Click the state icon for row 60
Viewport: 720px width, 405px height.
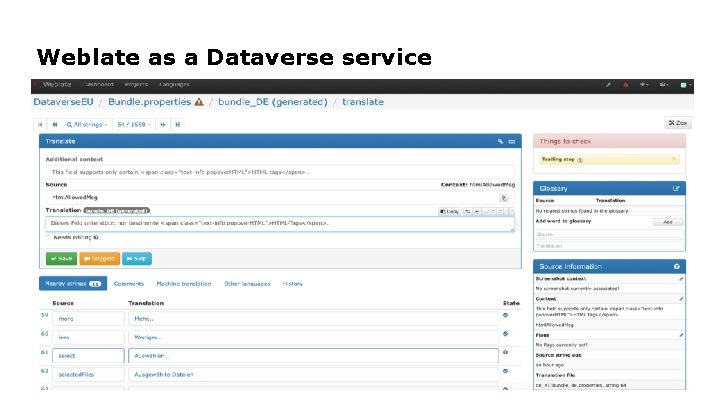pos(506,334)
